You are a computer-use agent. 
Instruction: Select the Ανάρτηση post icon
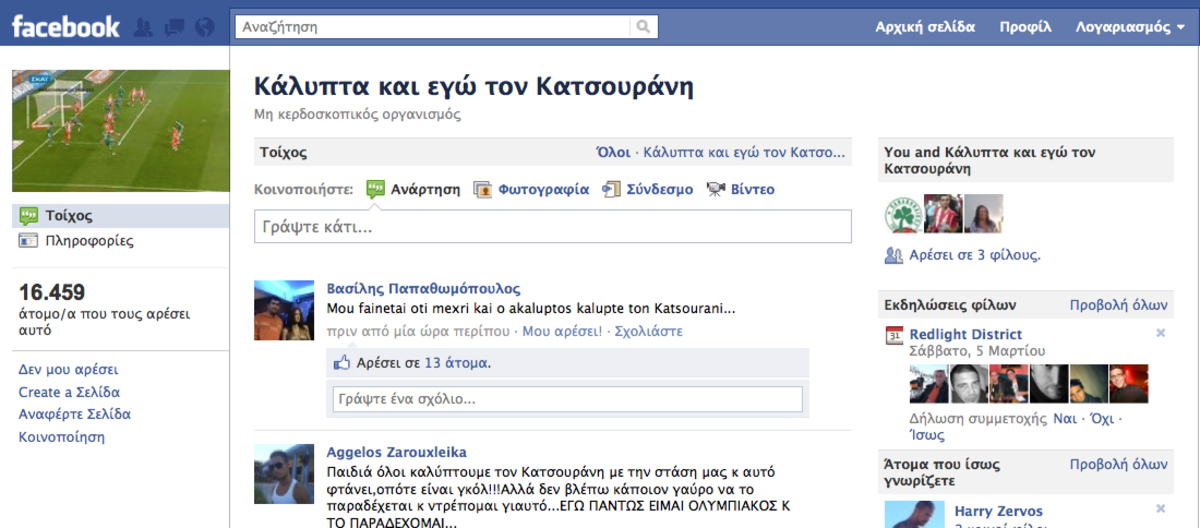(x=376, y=189)
